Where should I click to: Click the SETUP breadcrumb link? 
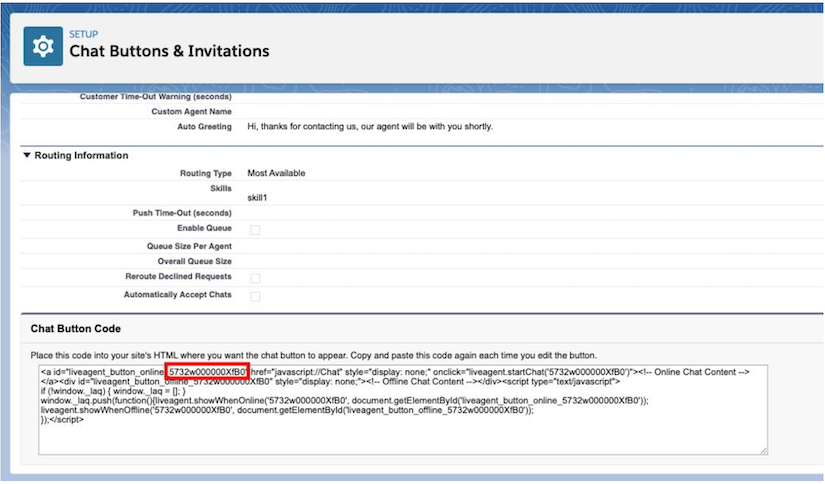(84, 34)
